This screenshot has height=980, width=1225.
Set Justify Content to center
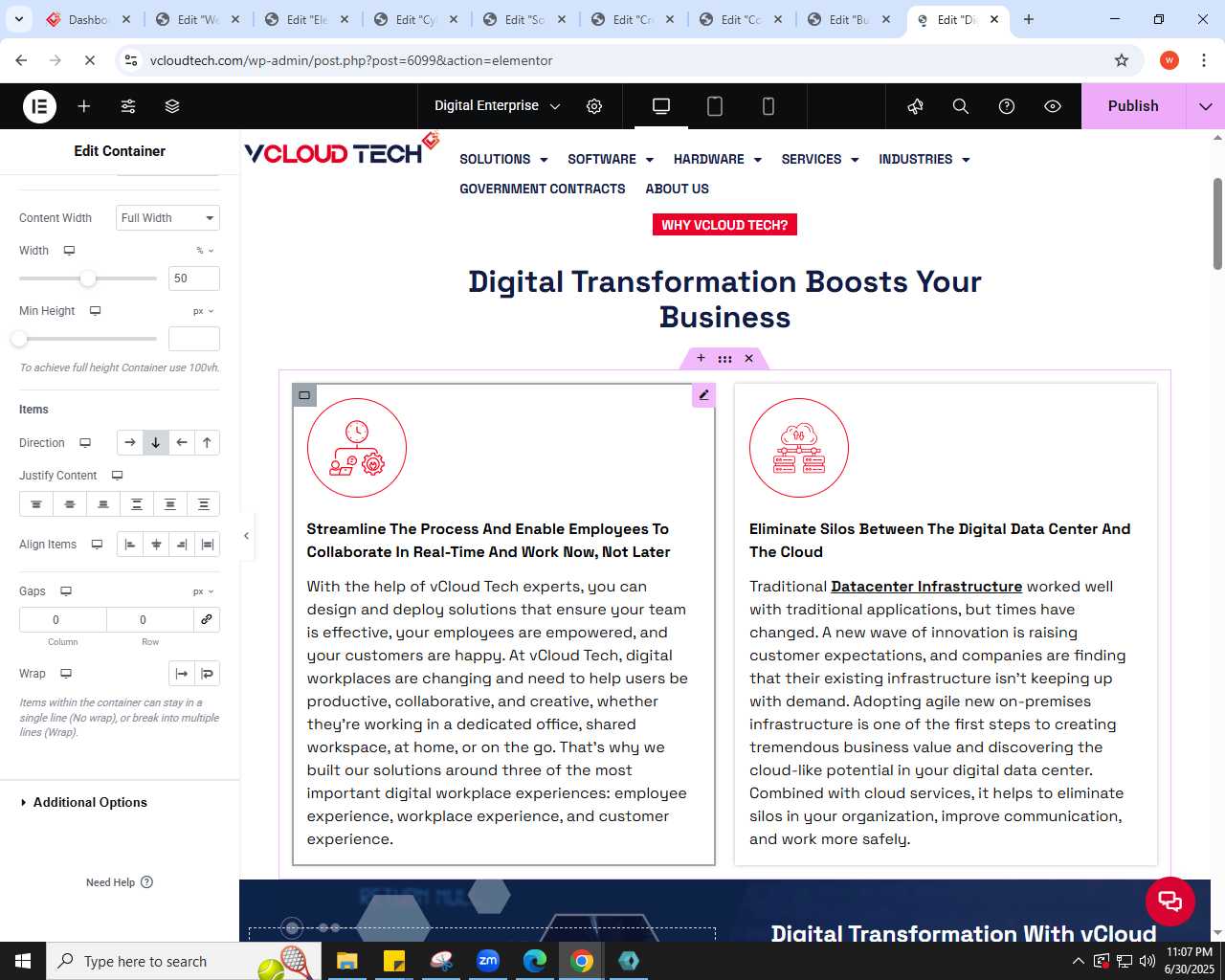pos(70,504)
